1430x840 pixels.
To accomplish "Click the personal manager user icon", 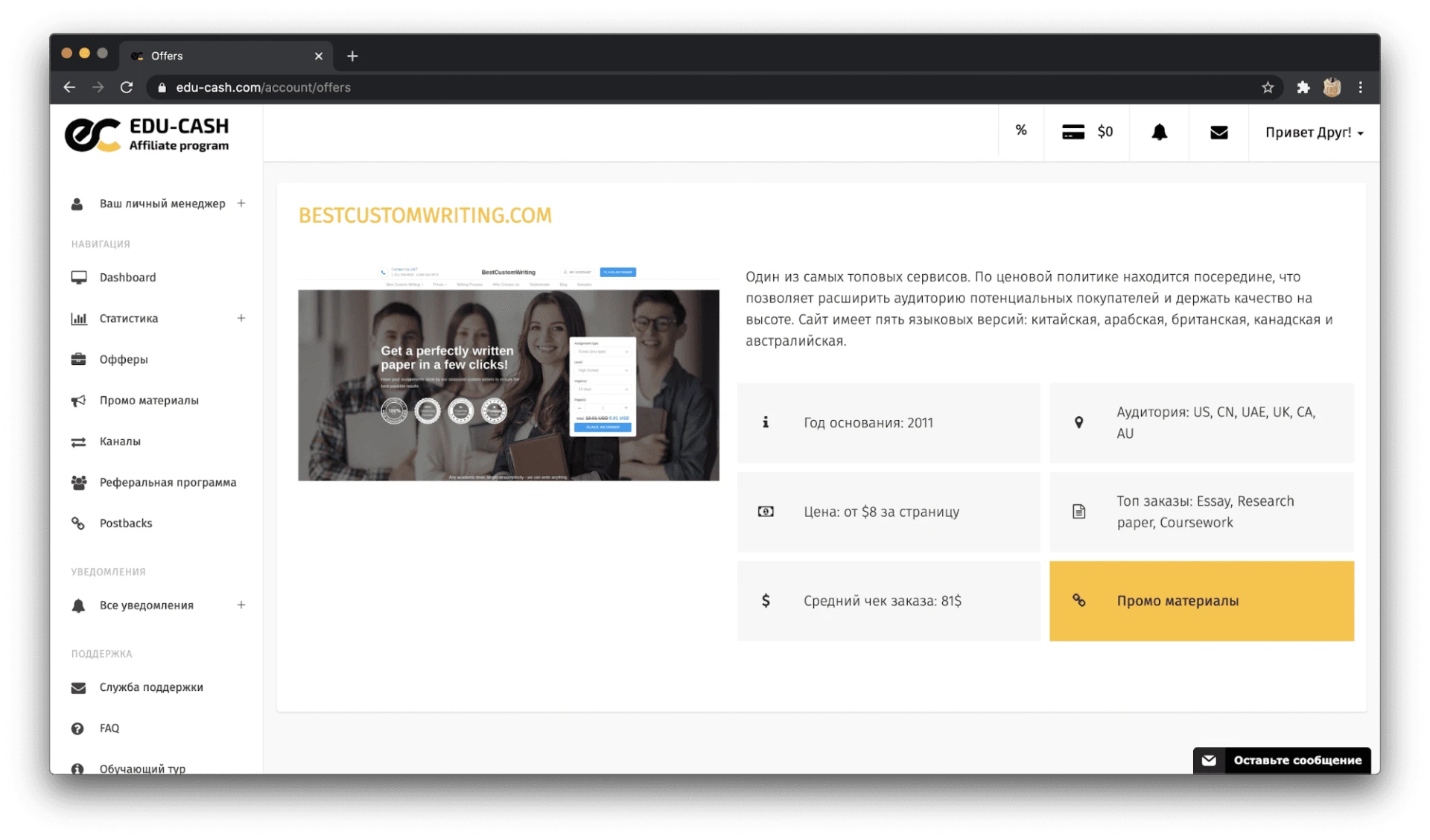I will tap(77, 204).
